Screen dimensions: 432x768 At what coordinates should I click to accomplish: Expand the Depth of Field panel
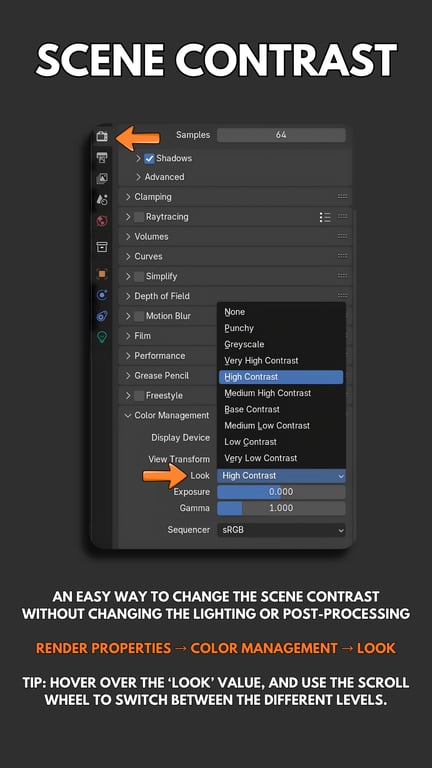point(128,296)
